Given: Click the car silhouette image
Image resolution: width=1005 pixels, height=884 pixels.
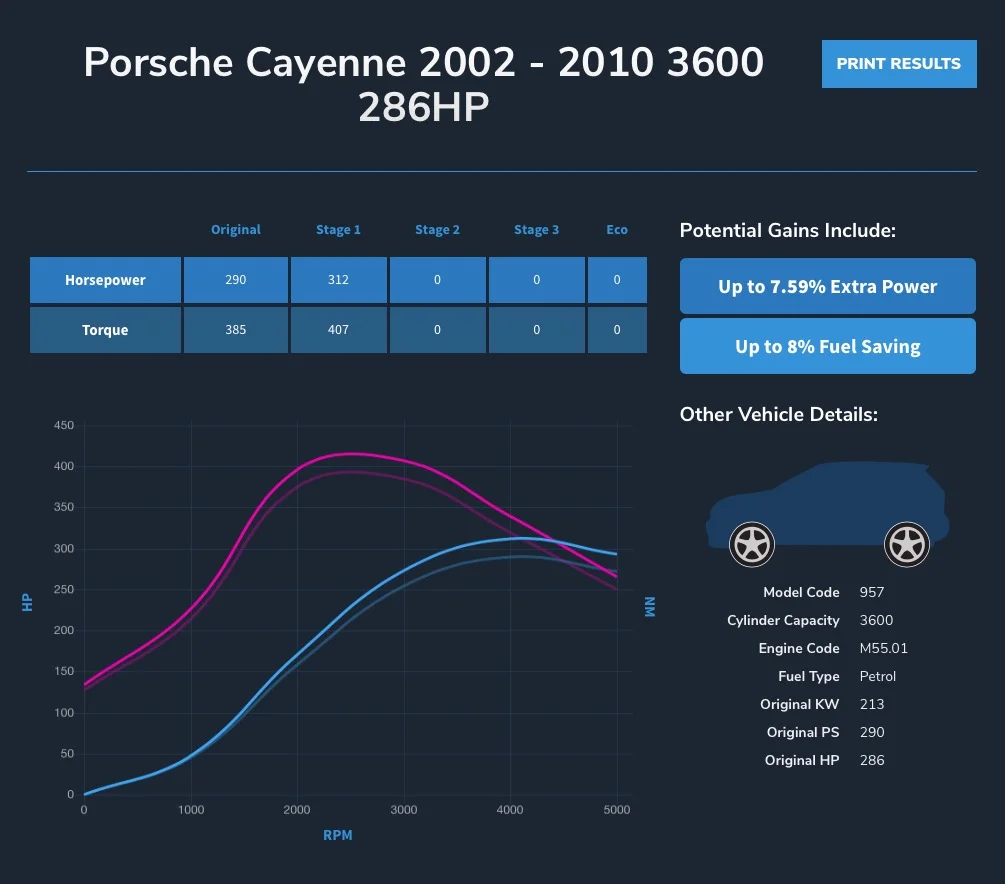Looking at the screenshot, I should pyautogui.click(x=827, y=514).
